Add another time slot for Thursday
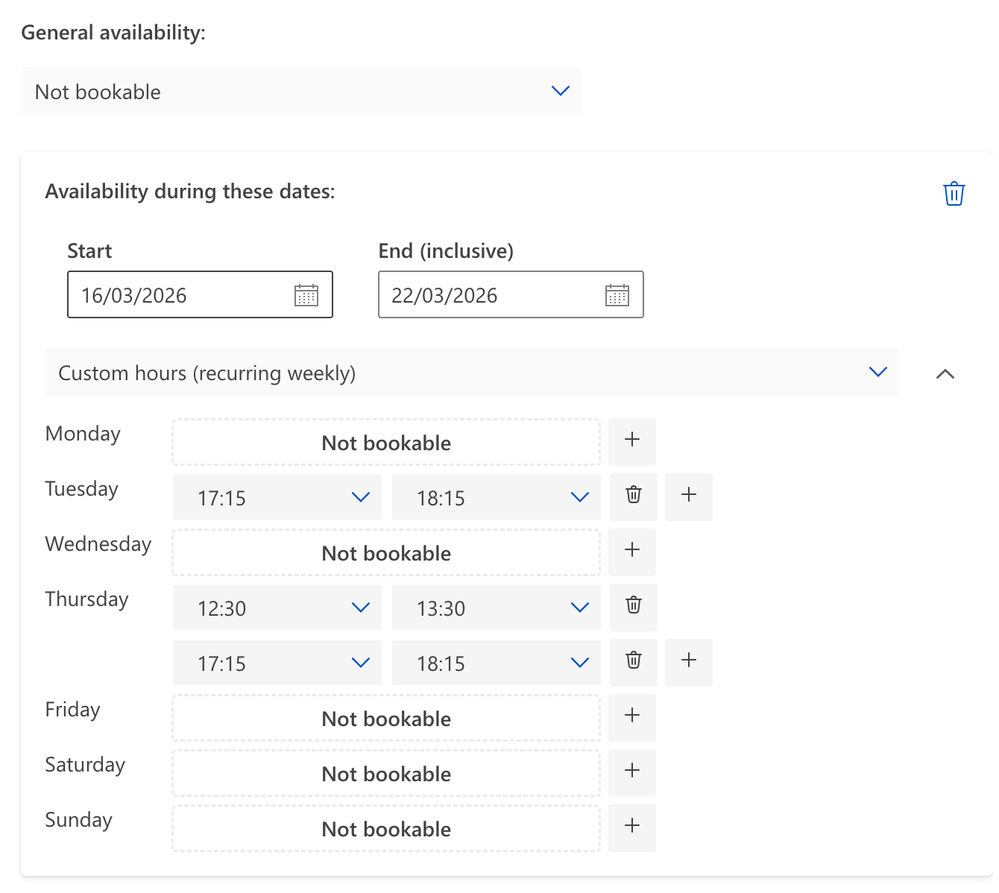The image size is (999, 893). (688, 661)
